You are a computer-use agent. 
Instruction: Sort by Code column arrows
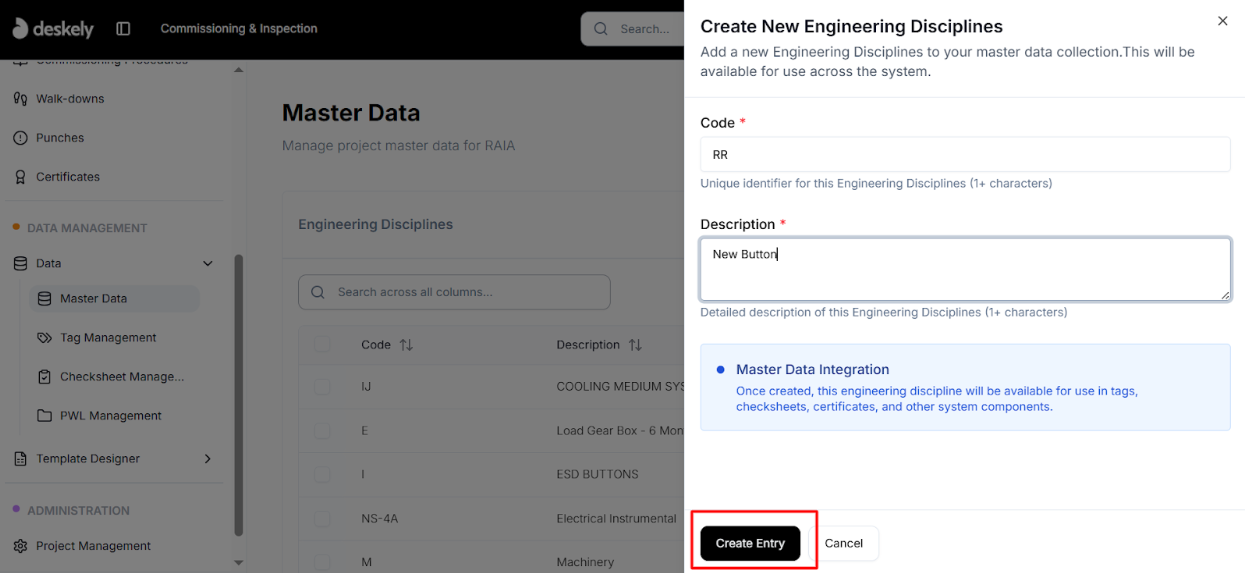(x=406, y=345)
